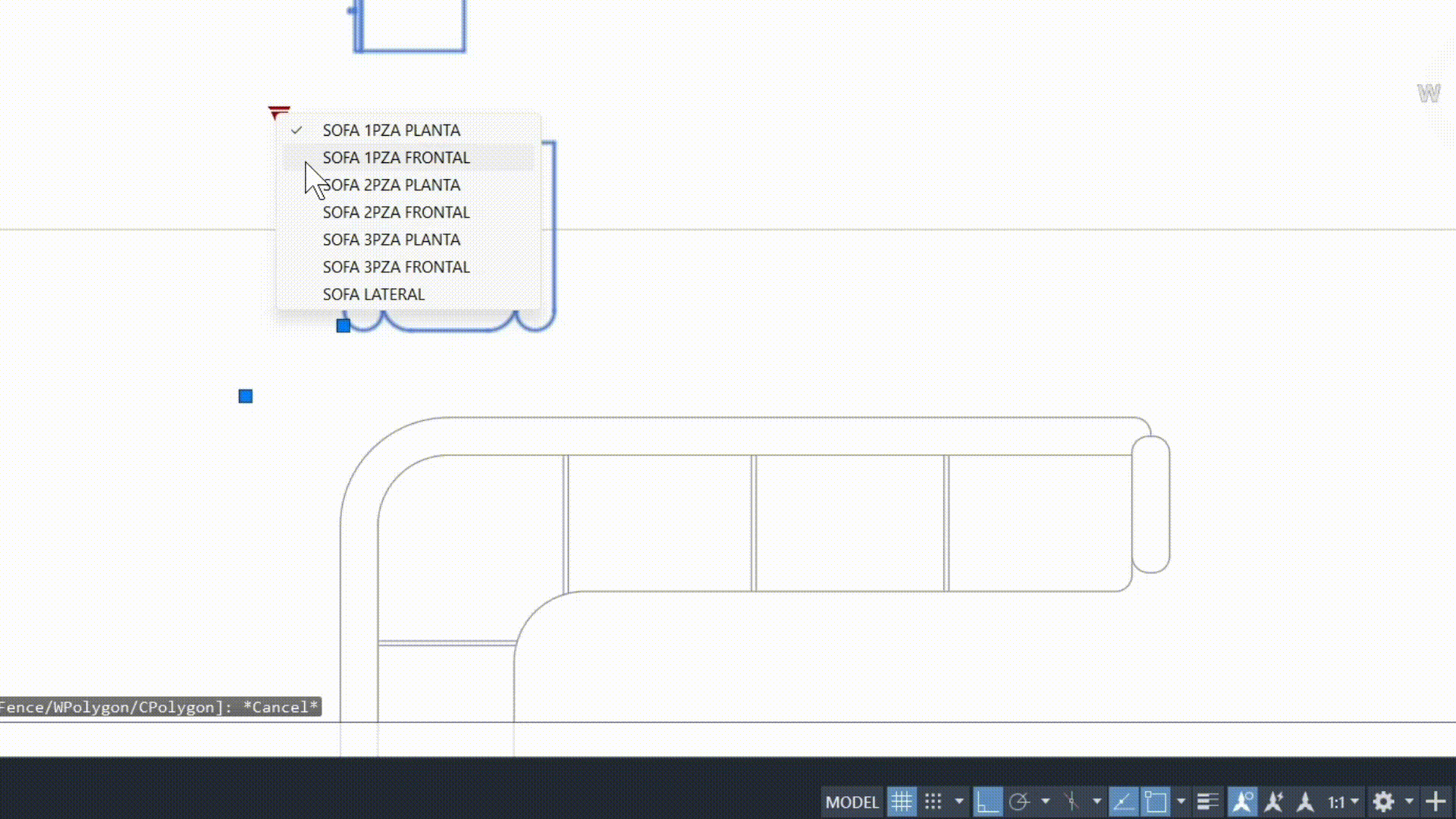Click blue grip square near sofa block
The image size is (1456, 819).
pyautogui.click(x=344, y=326)
